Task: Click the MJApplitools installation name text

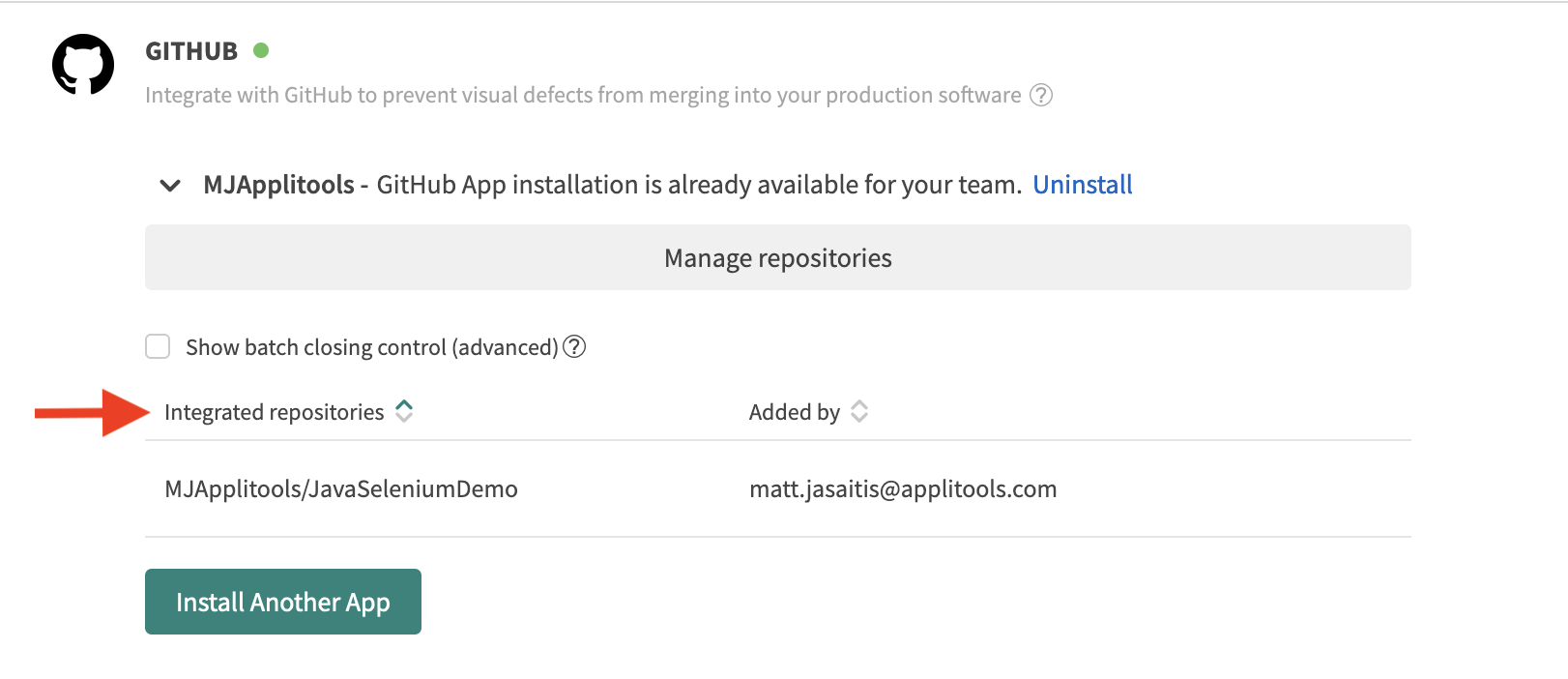Action: pos(278,185)
